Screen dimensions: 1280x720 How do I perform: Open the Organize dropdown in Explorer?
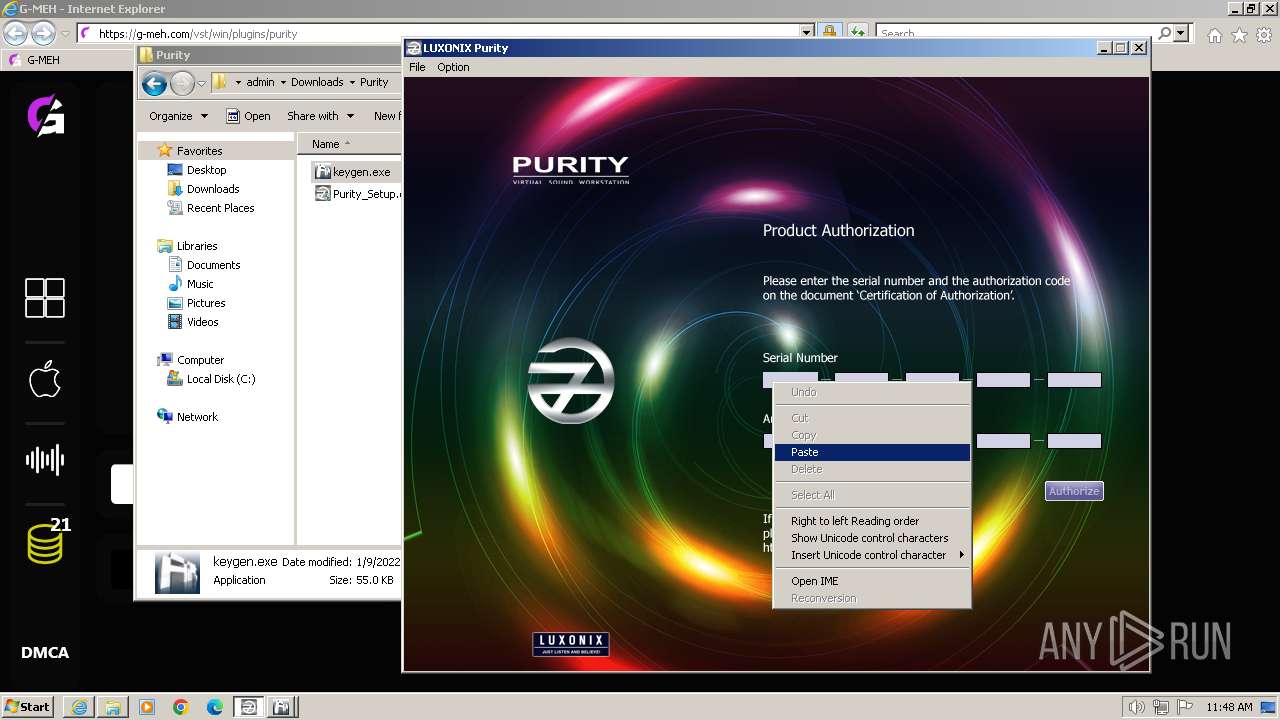coord(178,116)
